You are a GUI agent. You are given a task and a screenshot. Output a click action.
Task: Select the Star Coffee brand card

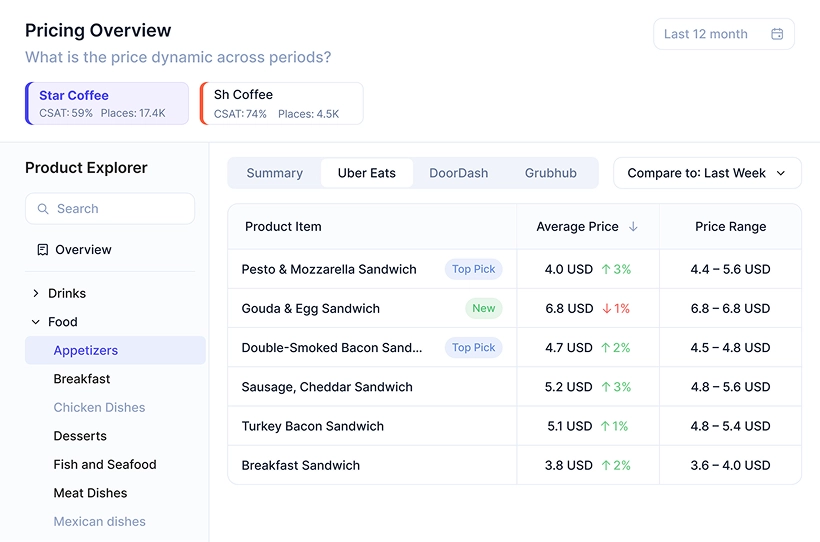(107, 104)
